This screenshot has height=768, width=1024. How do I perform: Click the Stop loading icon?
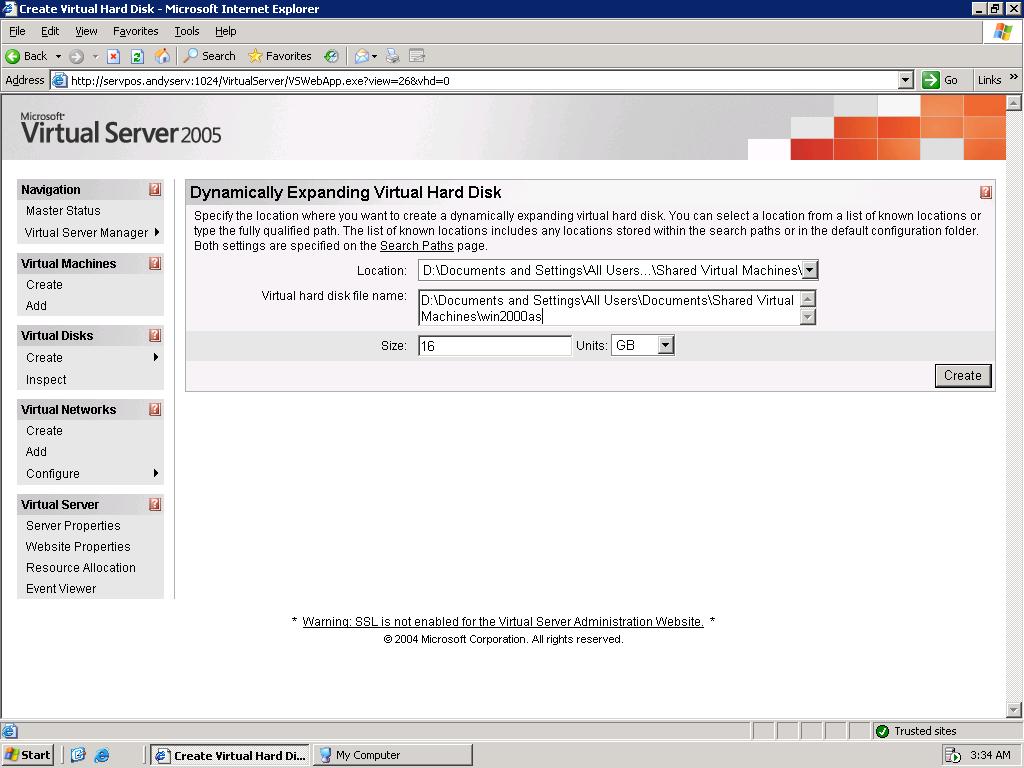(114, 56)
